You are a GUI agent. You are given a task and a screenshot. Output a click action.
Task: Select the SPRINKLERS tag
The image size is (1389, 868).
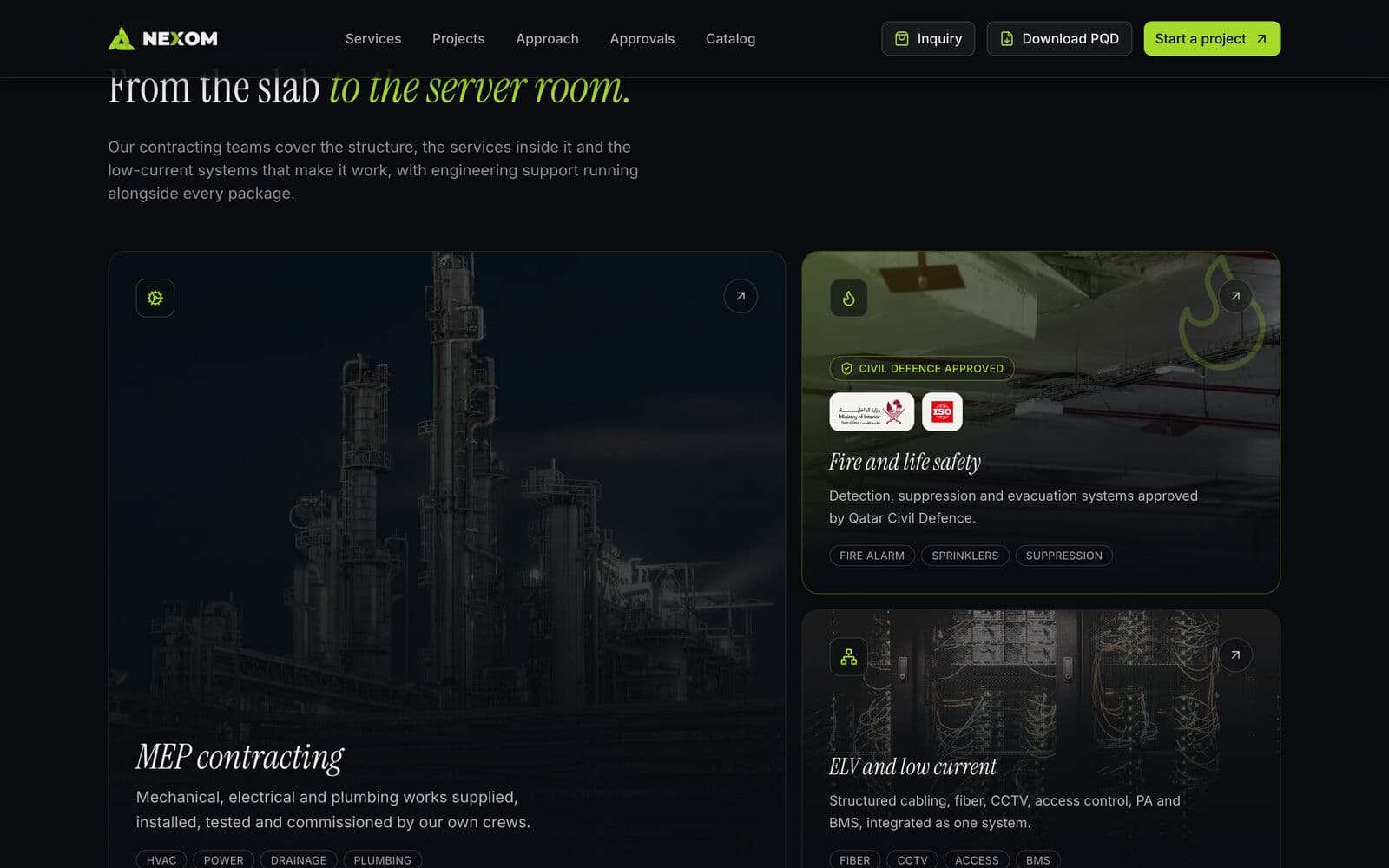pos(965,556)
